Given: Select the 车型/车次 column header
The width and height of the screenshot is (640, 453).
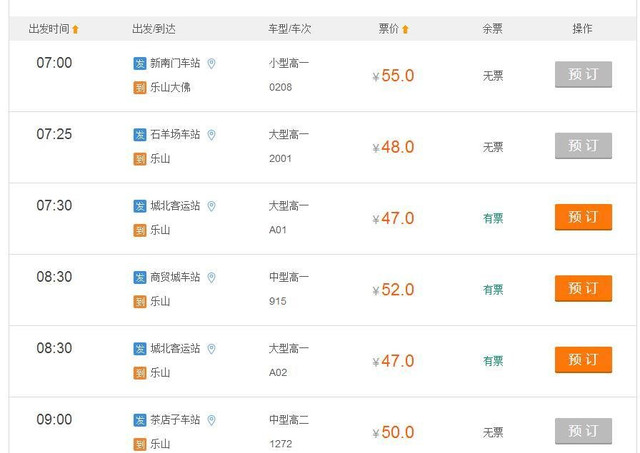Looking at the screenshot, I should tap(289, 29).
